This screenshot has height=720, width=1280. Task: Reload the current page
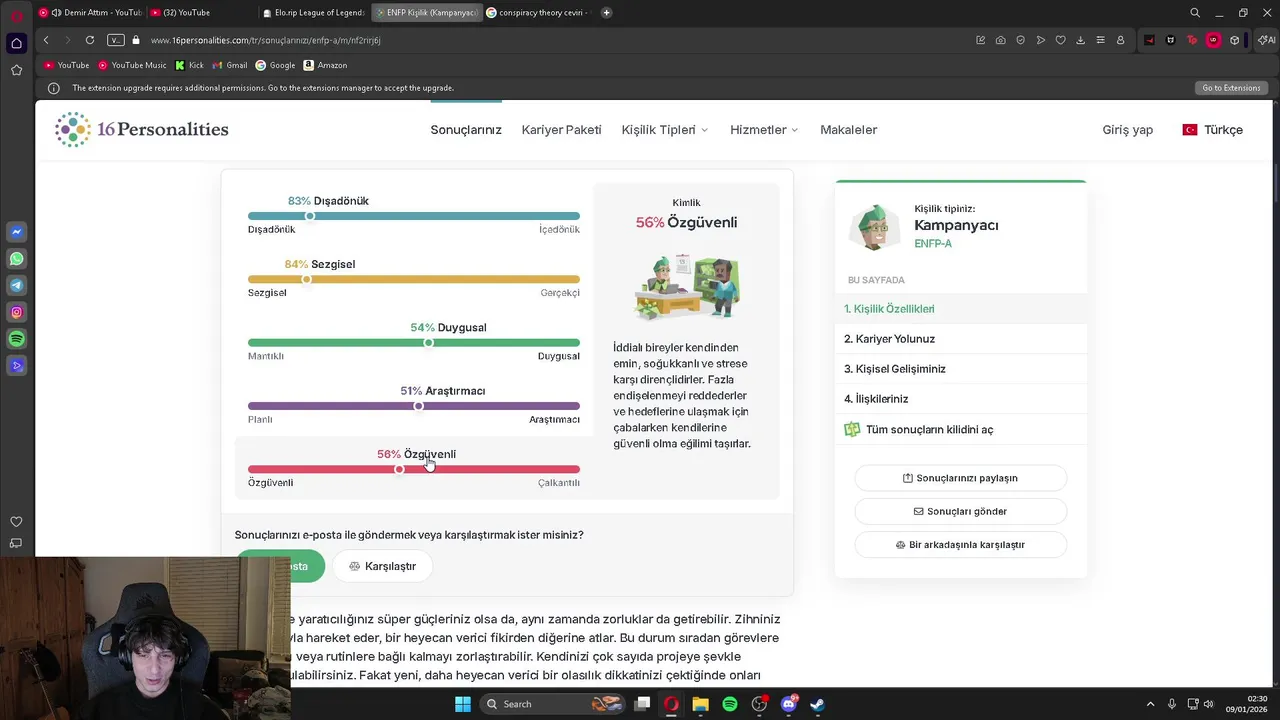[90, 40]
